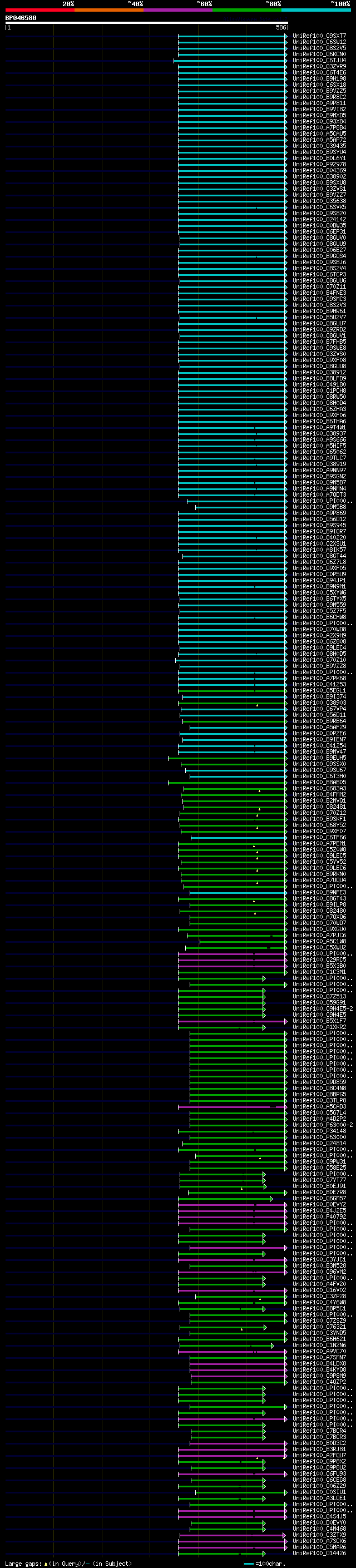356x1568 pixels.
Task: Click the =100char. scale legend
Action: click(x=265, y=1563)
